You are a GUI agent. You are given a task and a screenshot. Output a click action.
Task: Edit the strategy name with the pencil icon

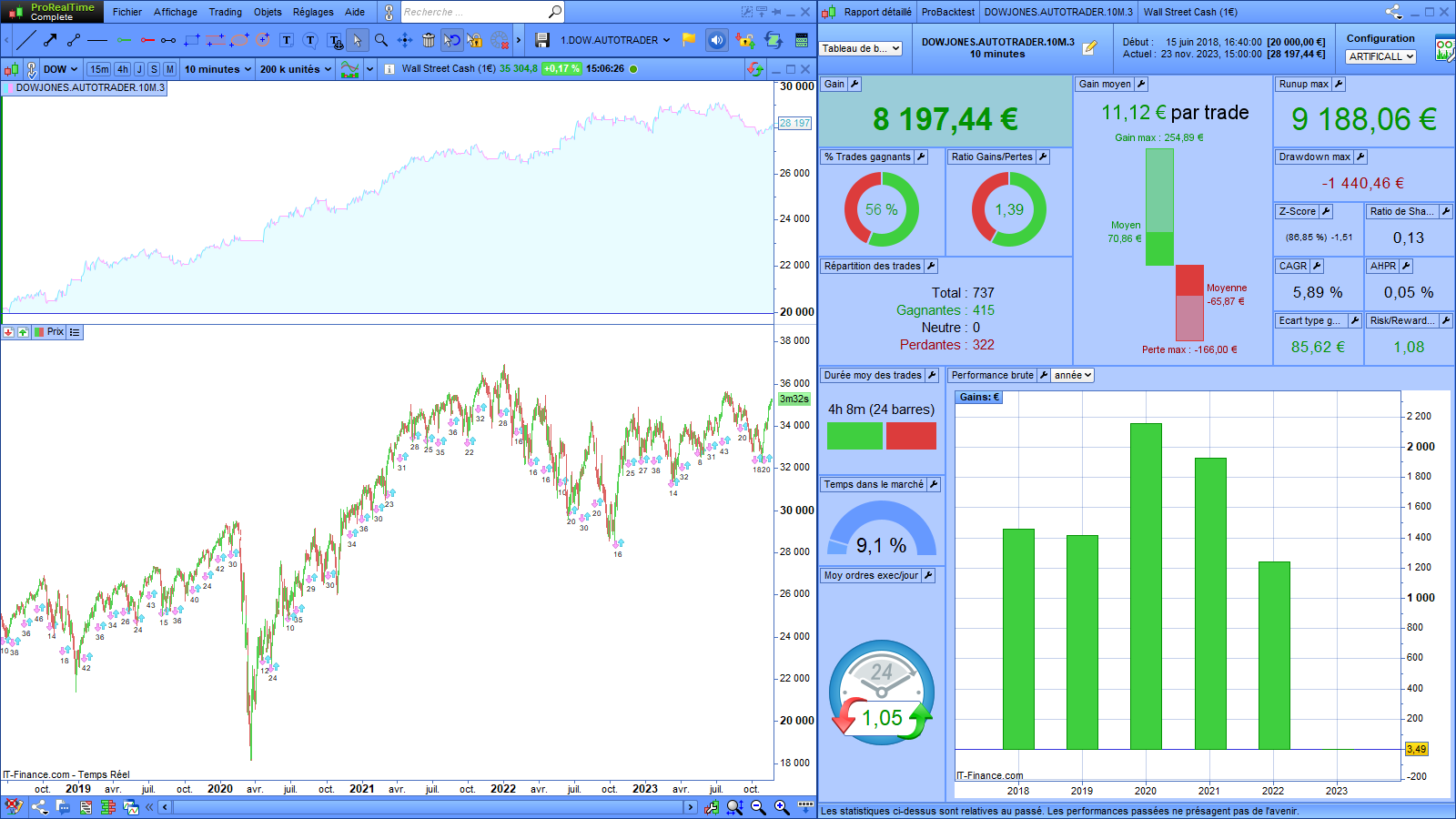[x=1090, y=47]
